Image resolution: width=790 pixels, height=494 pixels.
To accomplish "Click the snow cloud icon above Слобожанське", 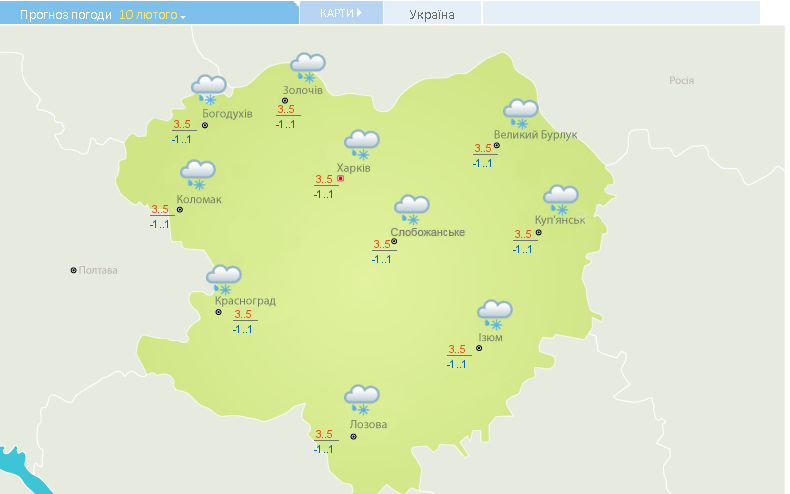I will [412, 210].
